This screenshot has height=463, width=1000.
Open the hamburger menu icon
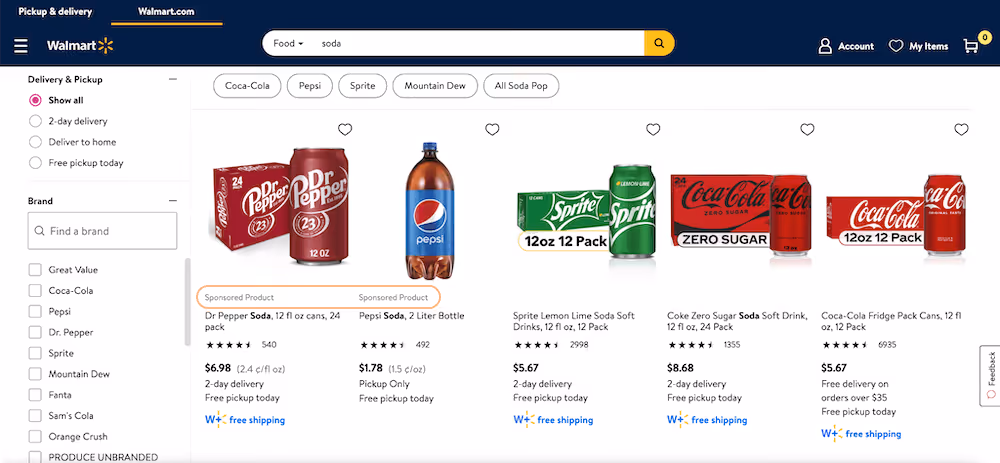(21, 46)
